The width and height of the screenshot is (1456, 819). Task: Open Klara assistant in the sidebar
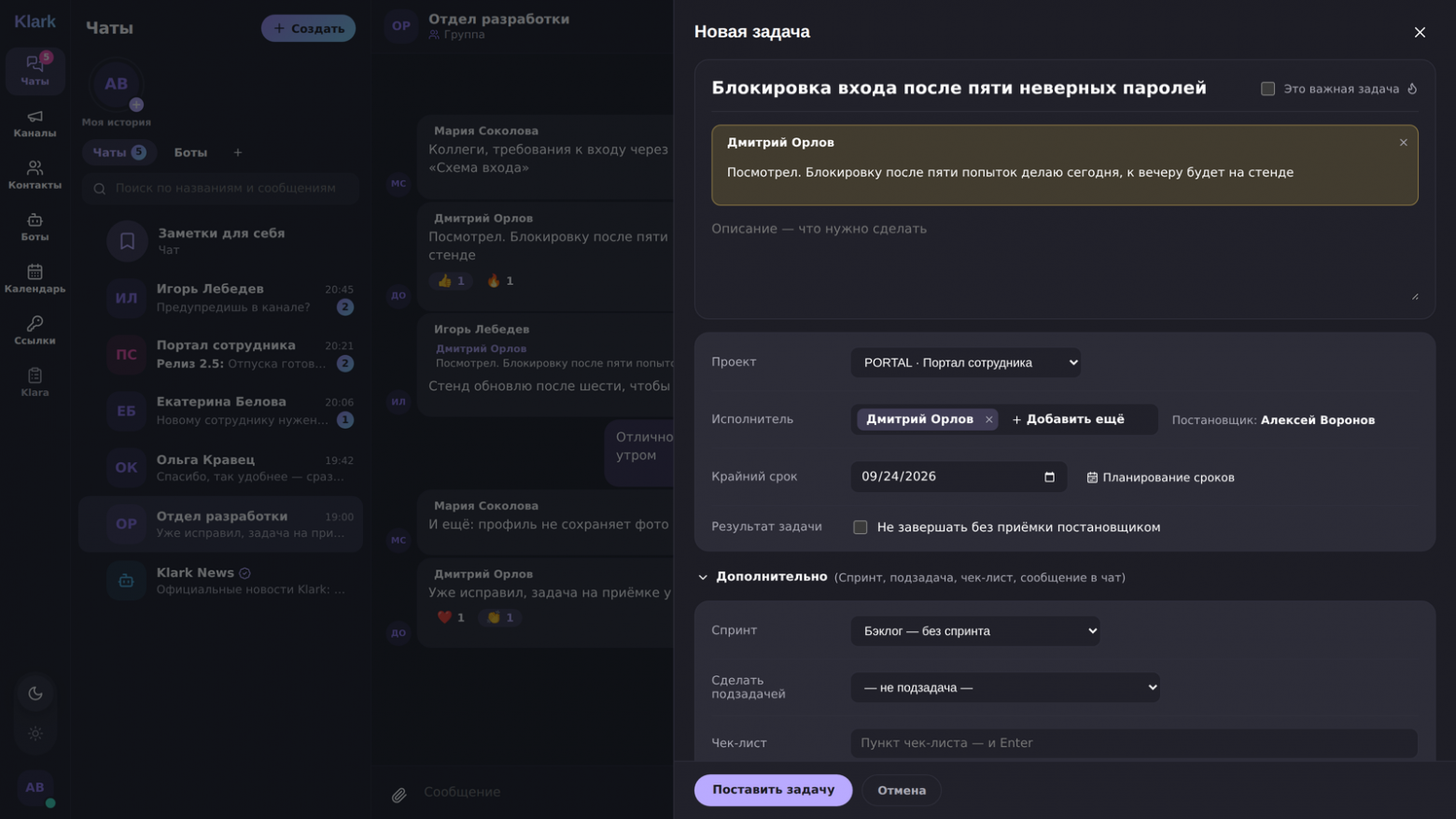point(35,382)
